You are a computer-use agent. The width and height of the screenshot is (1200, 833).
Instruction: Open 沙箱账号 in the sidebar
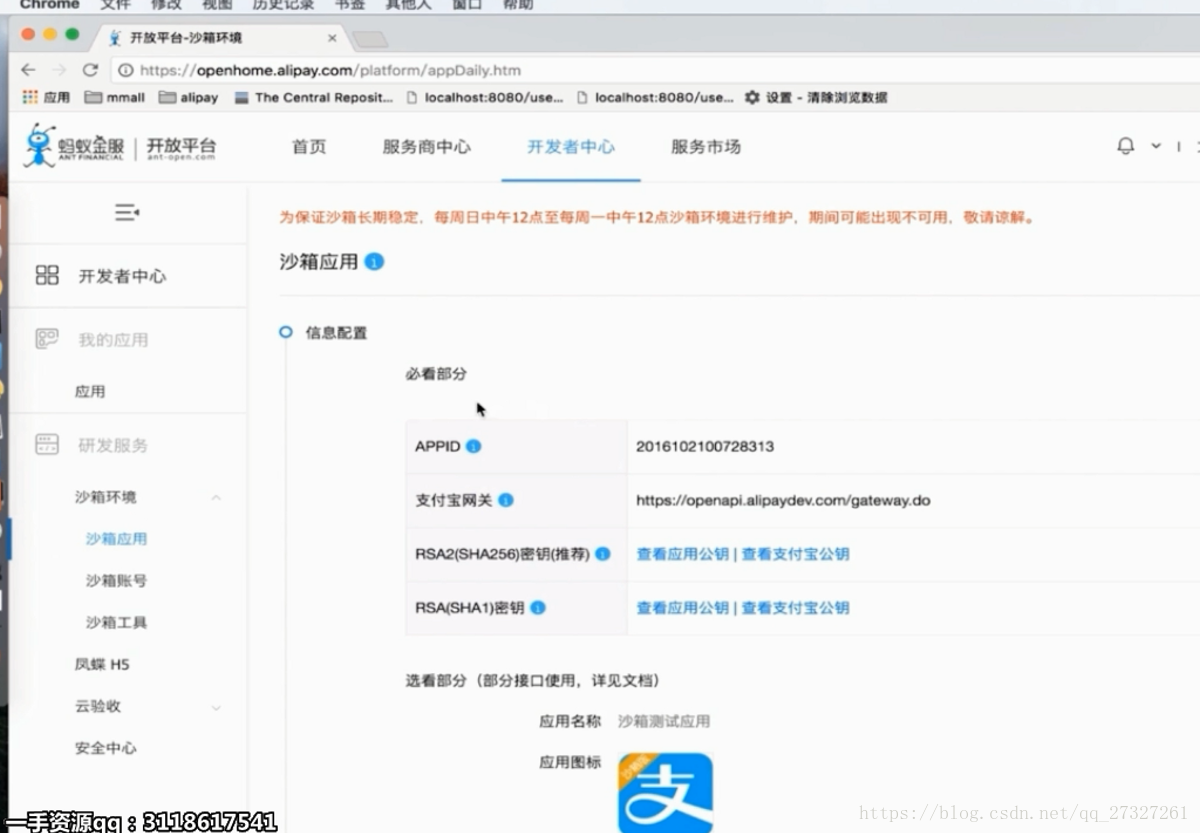pos(116,580)
